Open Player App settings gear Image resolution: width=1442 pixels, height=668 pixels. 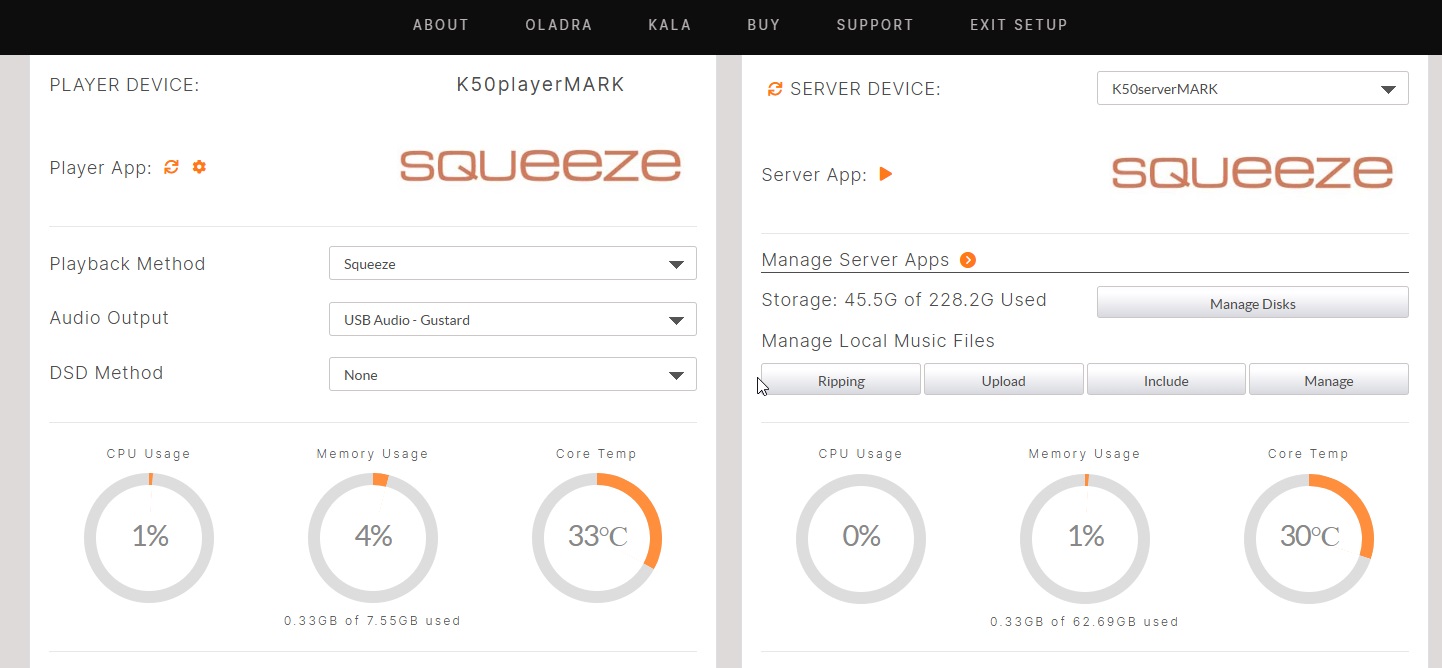coord(199,167)
